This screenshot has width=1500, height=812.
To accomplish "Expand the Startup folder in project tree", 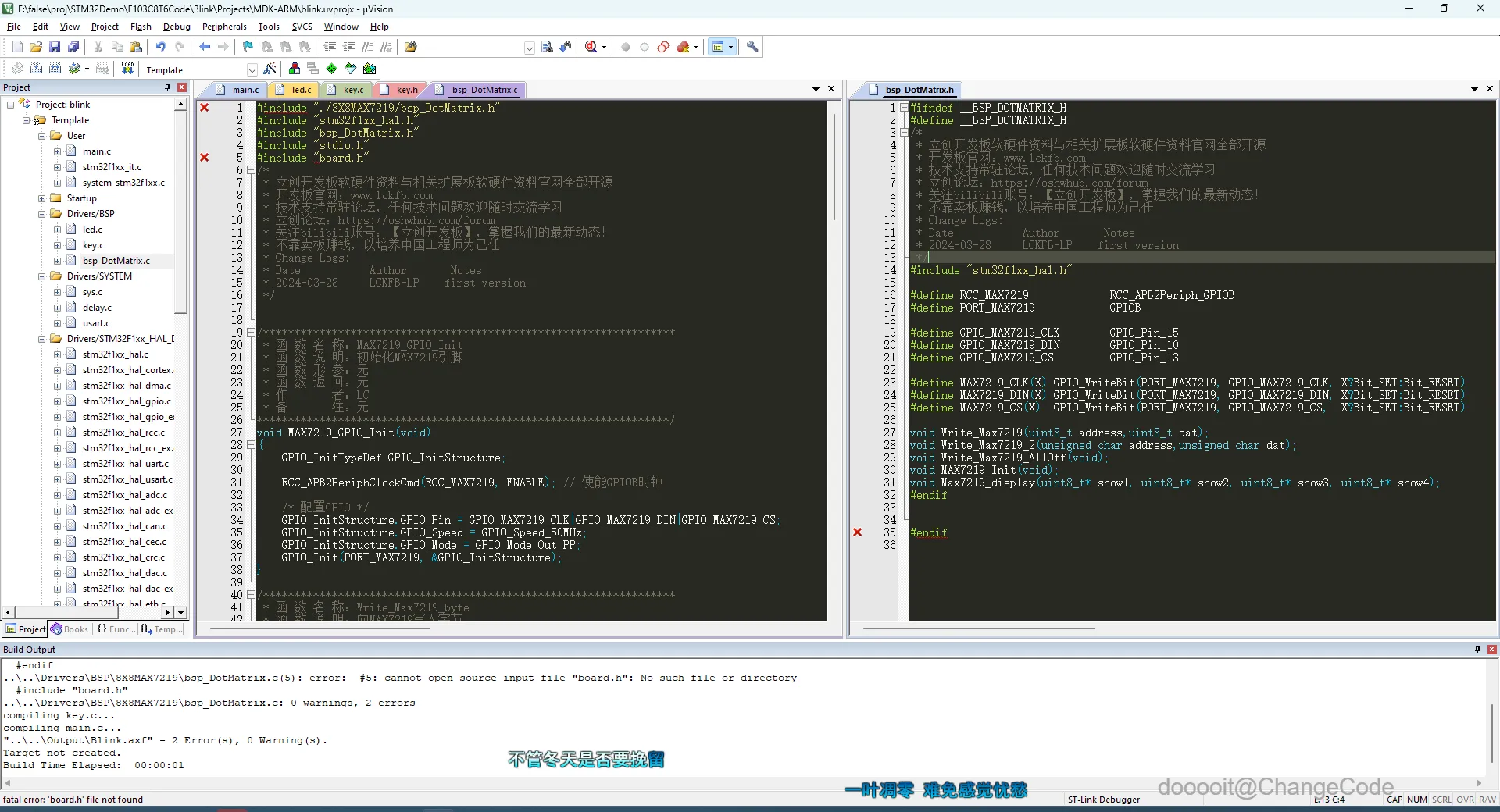I will tap(42, 198).
